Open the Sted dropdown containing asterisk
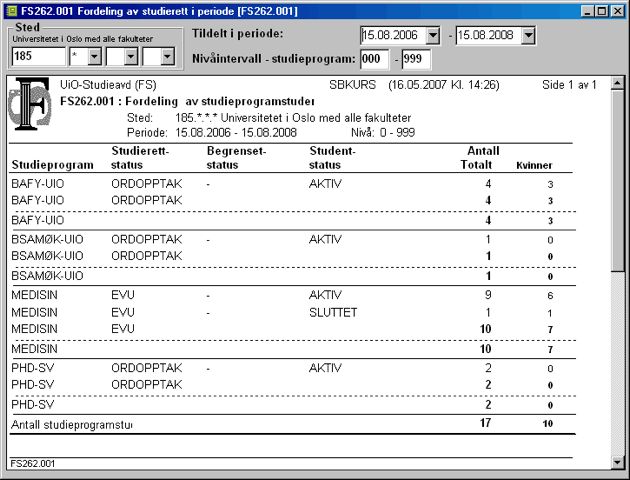 [x=94, y=57]
